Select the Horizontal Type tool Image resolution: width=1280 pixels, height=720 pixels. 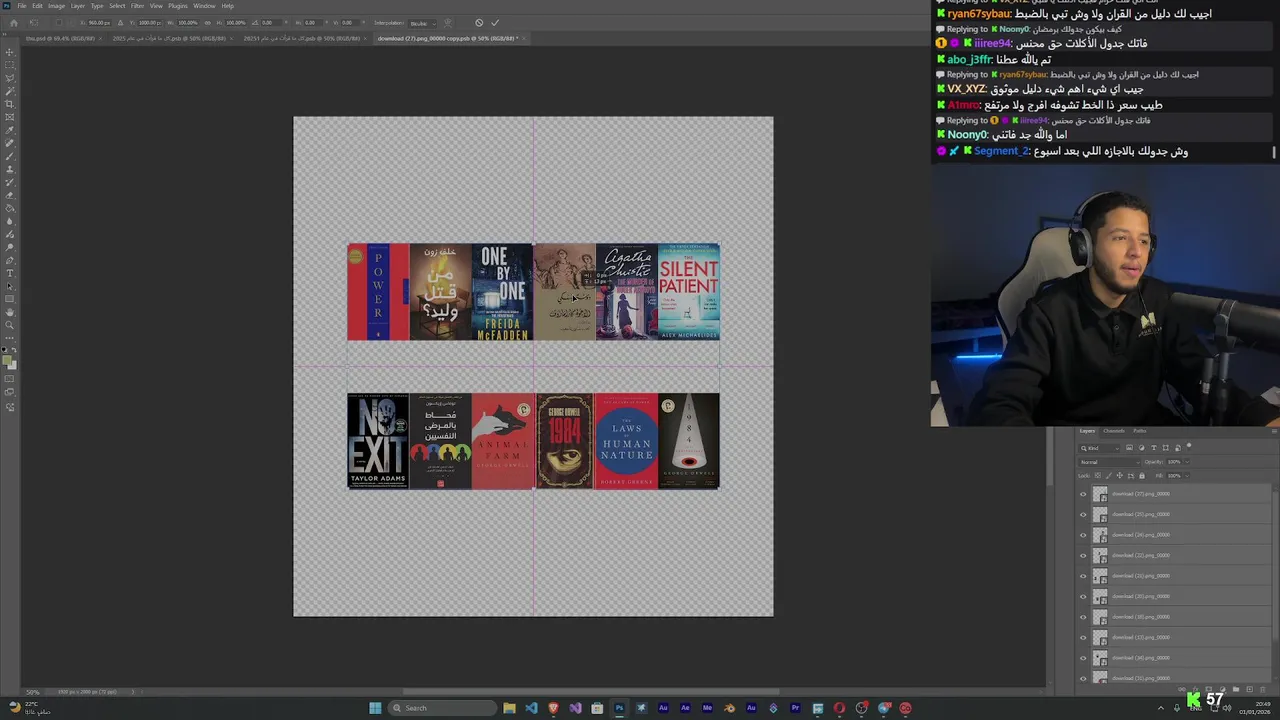10,273
